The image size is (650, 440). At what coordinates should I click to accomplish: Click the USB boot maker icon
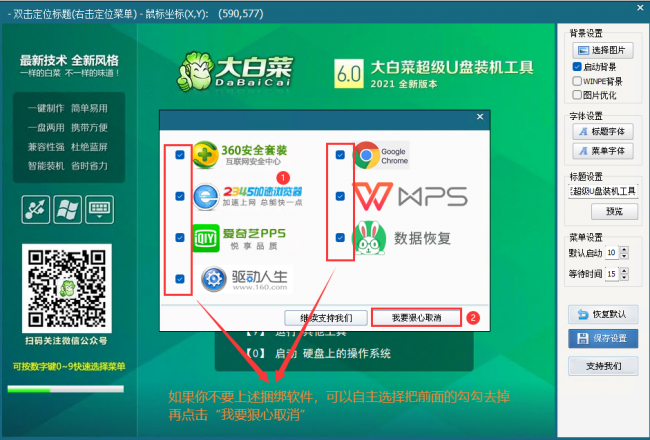coord(36,209)
